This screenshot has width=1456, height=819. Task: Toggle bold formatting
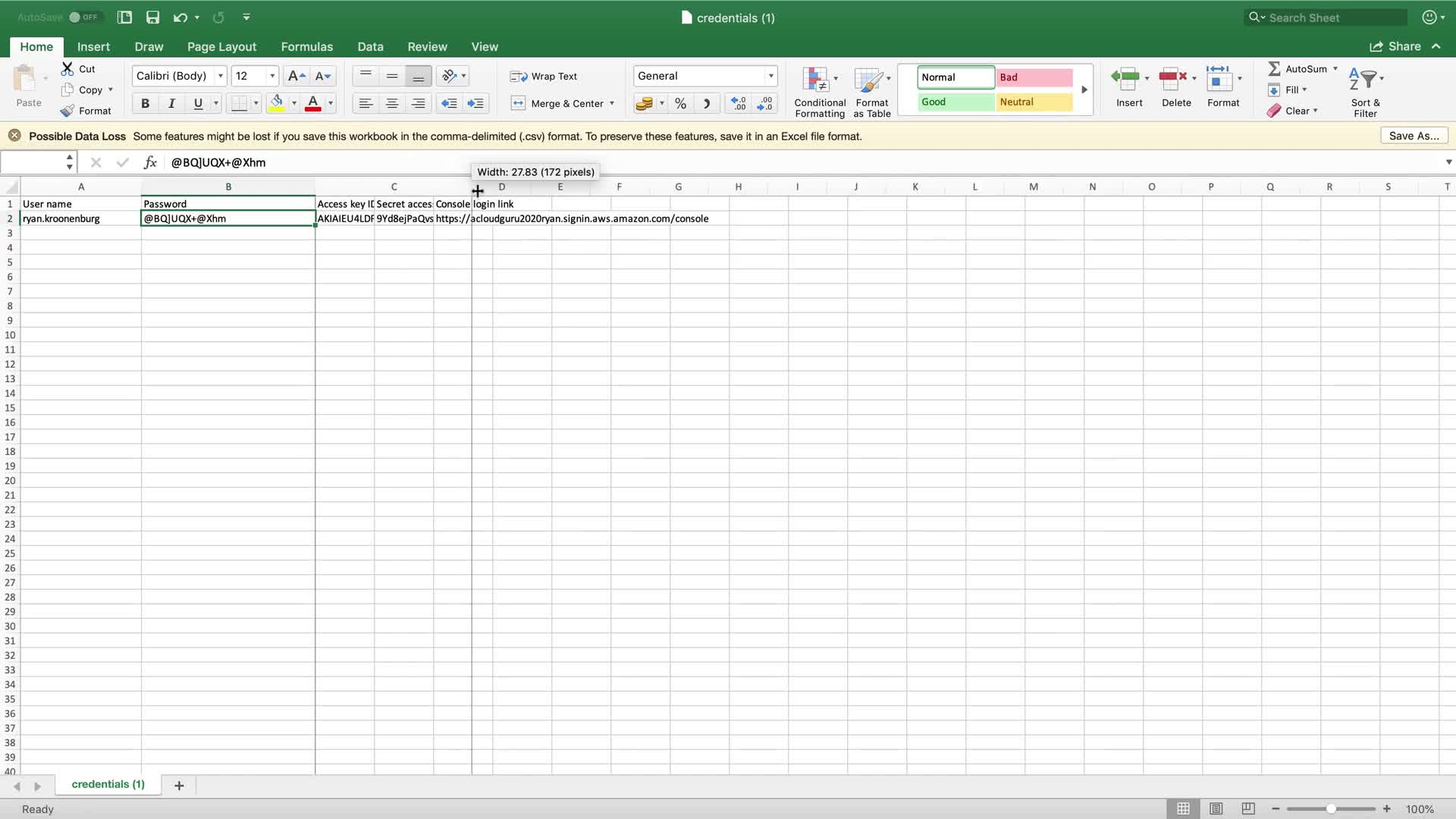pyautogui.click(x=145, y=104)
